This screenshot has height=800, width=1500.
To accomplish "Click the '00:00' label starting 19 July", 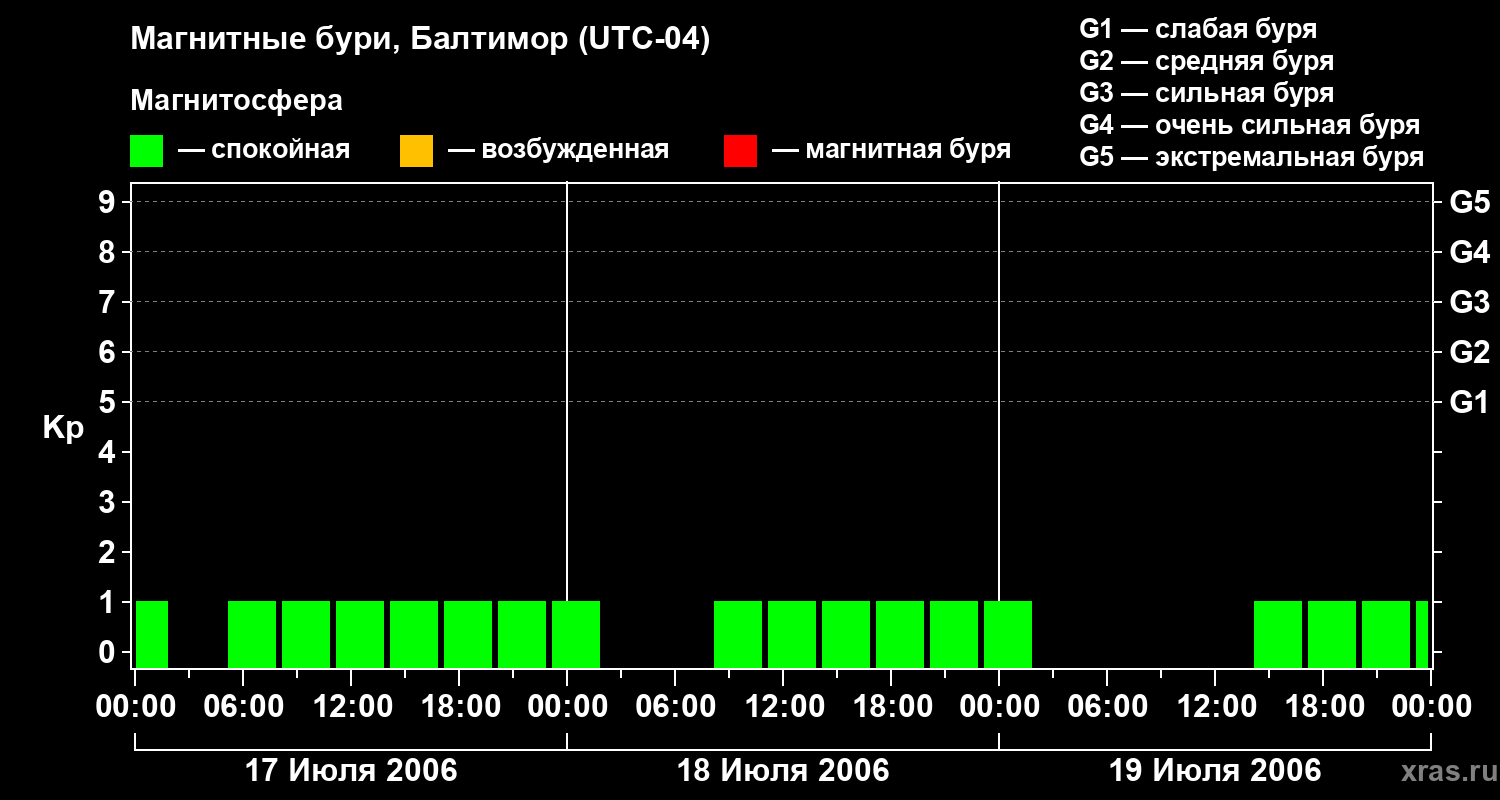I will pyautogui.click(x=999, y=707).
